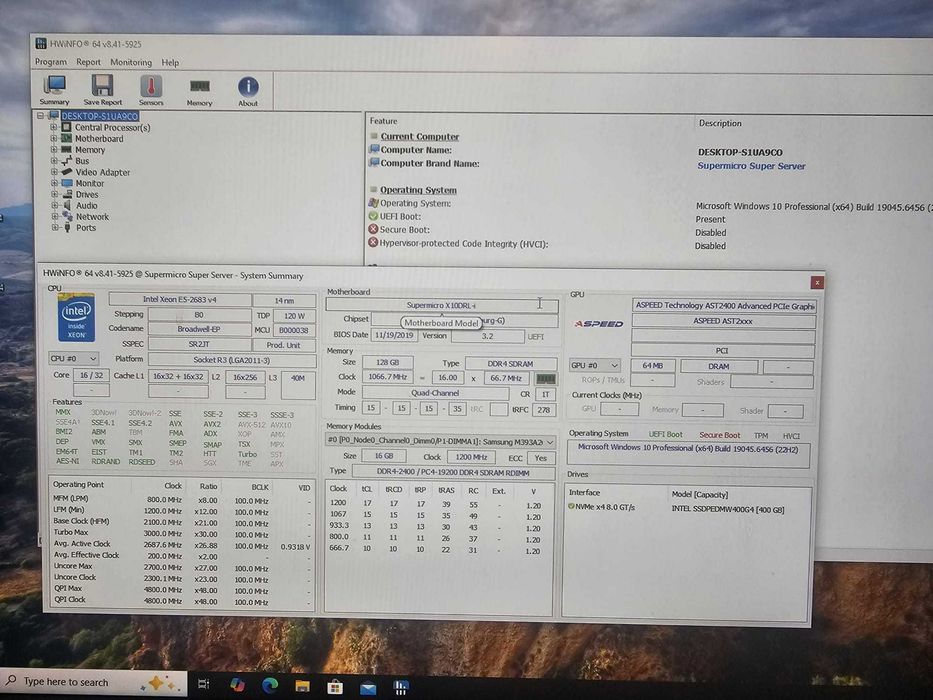This screenshot has width=933, height=700.
Task: Open the GPU #0 selector dropdown
Action: pos(594,365)
